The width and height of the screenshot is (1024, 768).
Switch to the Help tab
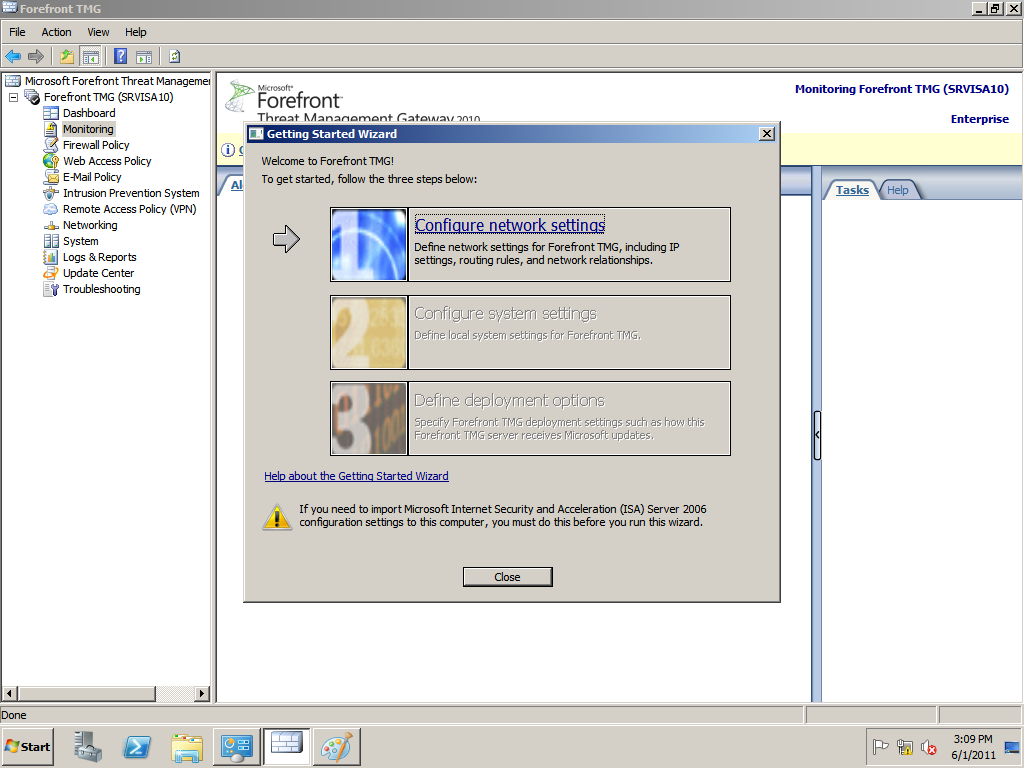tap(898, 190)
